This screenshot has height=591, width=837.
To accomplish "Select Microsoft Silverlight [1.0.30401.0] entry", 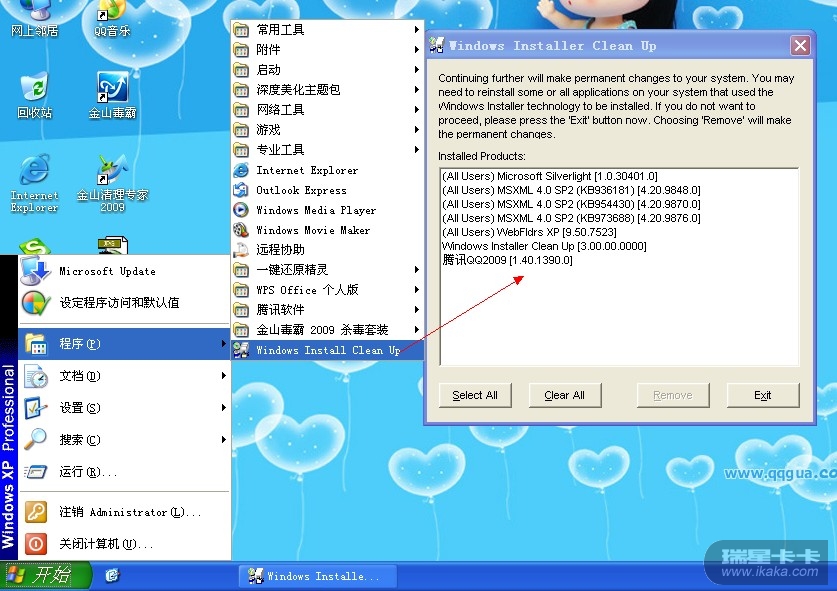I will (550, 176).
